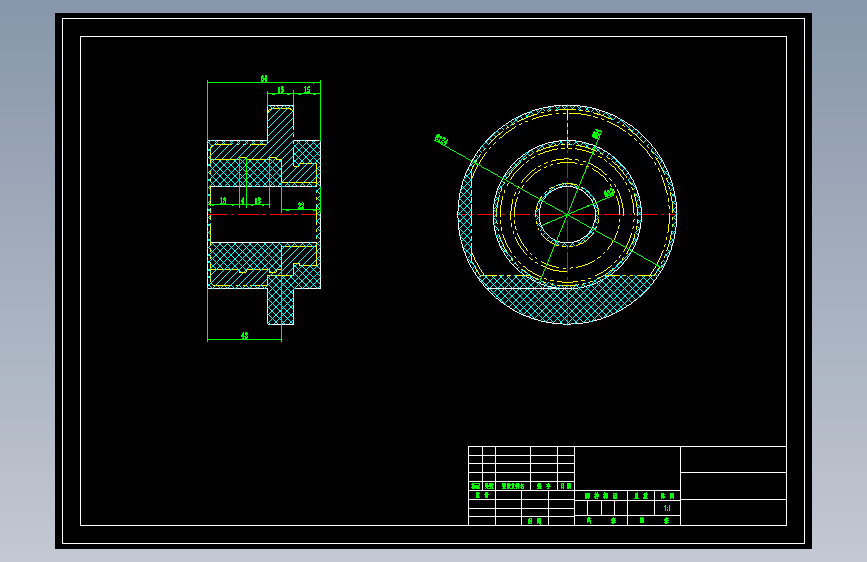Select the 22 dimension near the centerline

click(301, 205)
